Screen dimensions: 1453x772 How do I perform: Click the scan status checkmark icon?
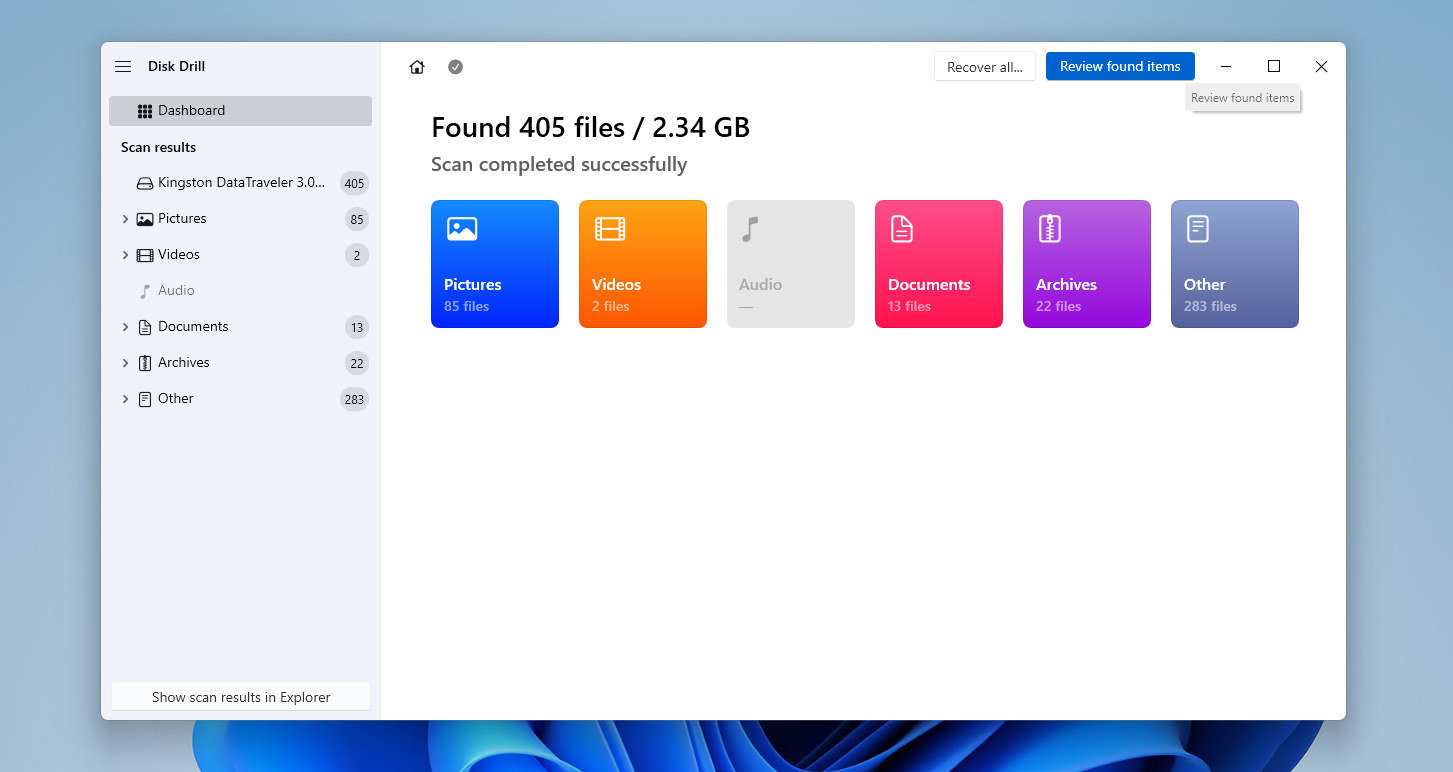click(x=455, y=67)
